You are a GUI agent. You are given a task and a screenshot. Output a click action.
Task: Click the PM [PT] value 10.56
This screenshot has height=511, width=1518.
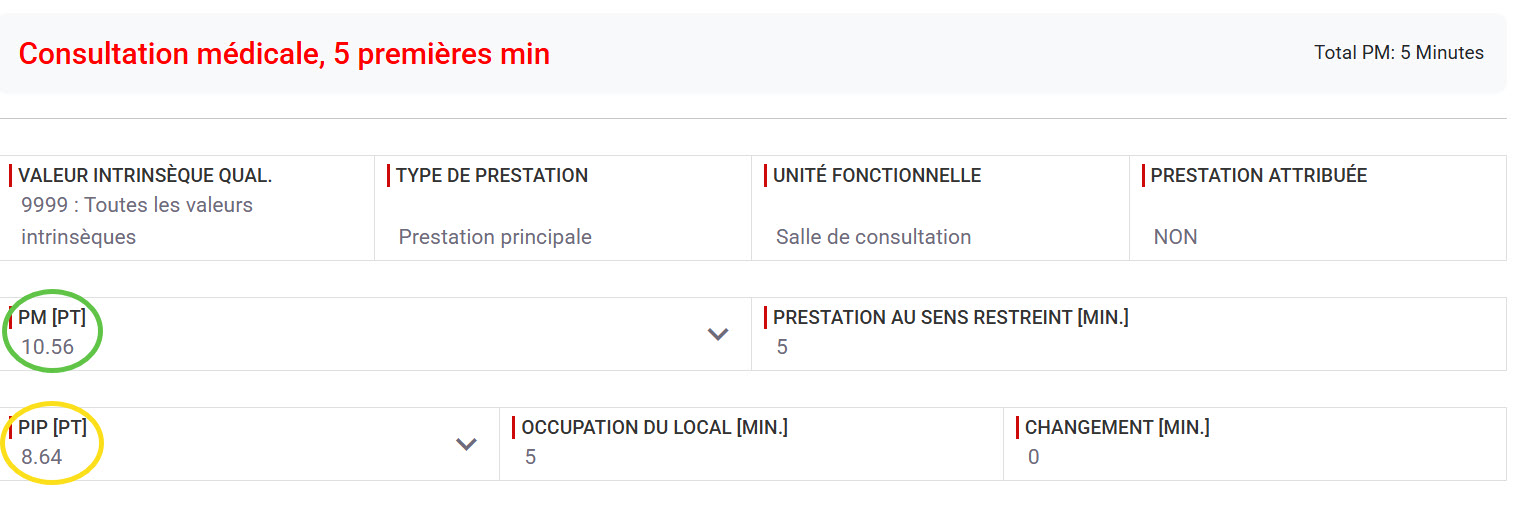click(x=47, y=347)
